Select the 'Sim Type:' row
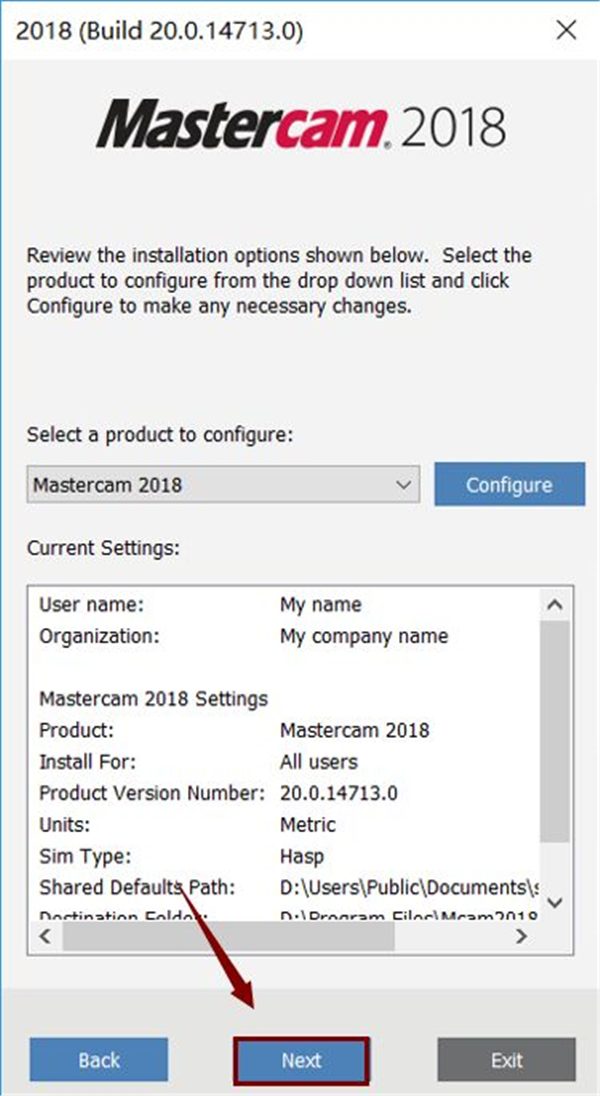Screen dimensions: 600x1096 click(285, 856)
